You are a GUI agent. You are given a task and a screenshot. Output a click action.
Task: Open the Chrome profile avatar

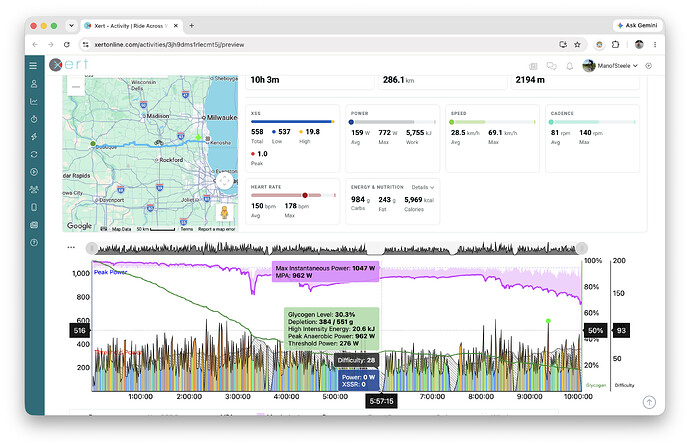coord(639,44)
